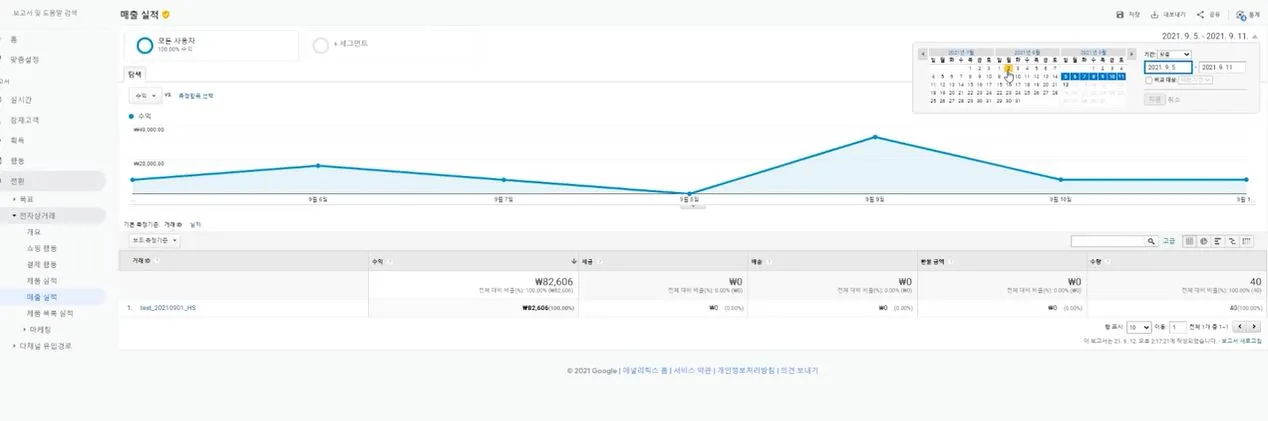Select the 탐색 tab

pos(134,74)
